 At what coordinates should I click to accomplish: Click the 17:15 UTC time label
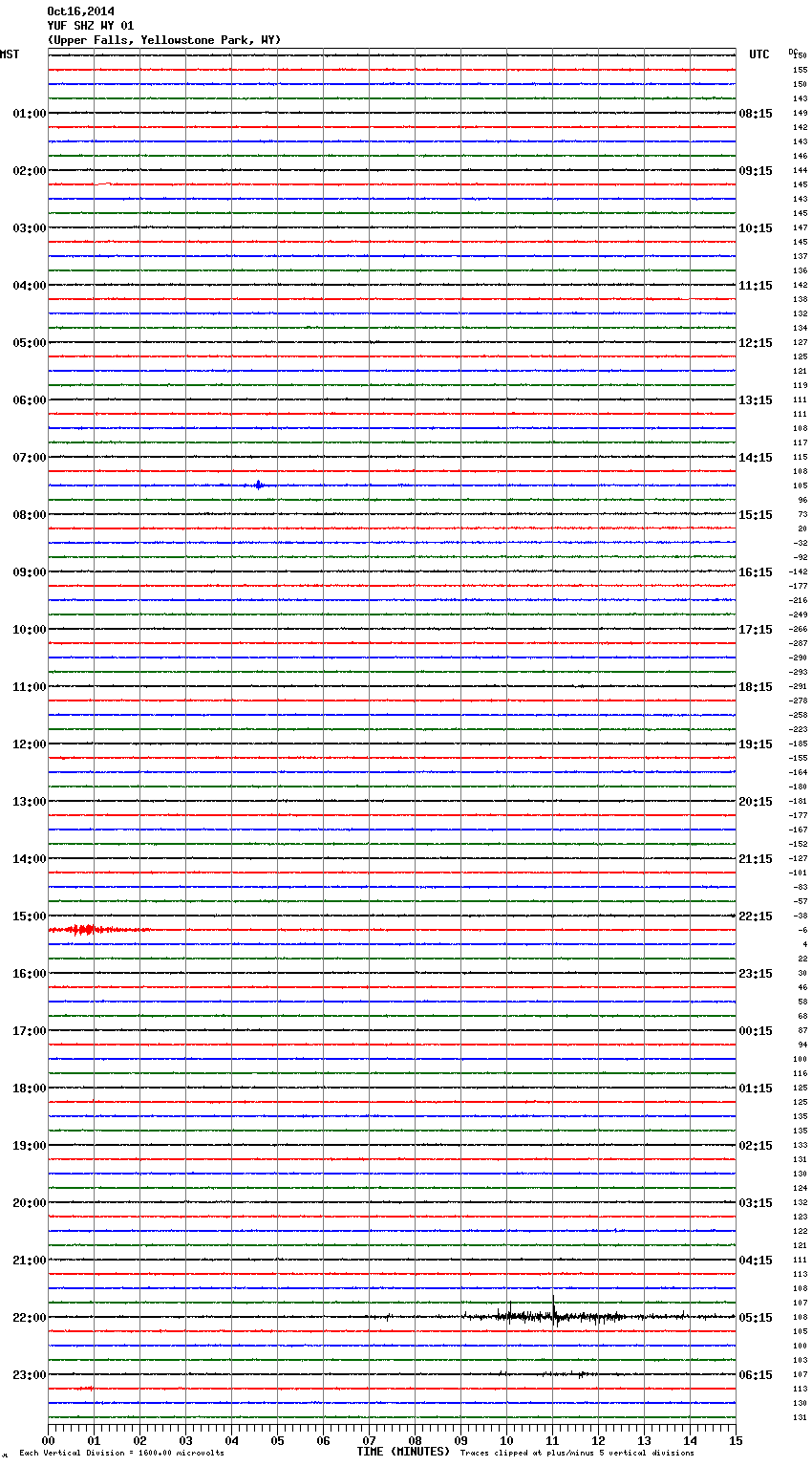coord(756,630)
